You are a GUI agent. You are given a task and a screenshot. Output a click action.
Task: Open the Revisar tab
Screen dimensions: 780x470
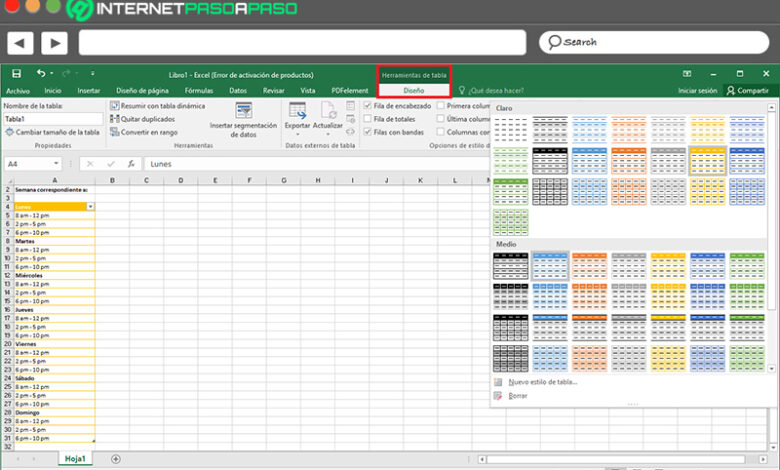pyautogui.click(x=274, y=91)
